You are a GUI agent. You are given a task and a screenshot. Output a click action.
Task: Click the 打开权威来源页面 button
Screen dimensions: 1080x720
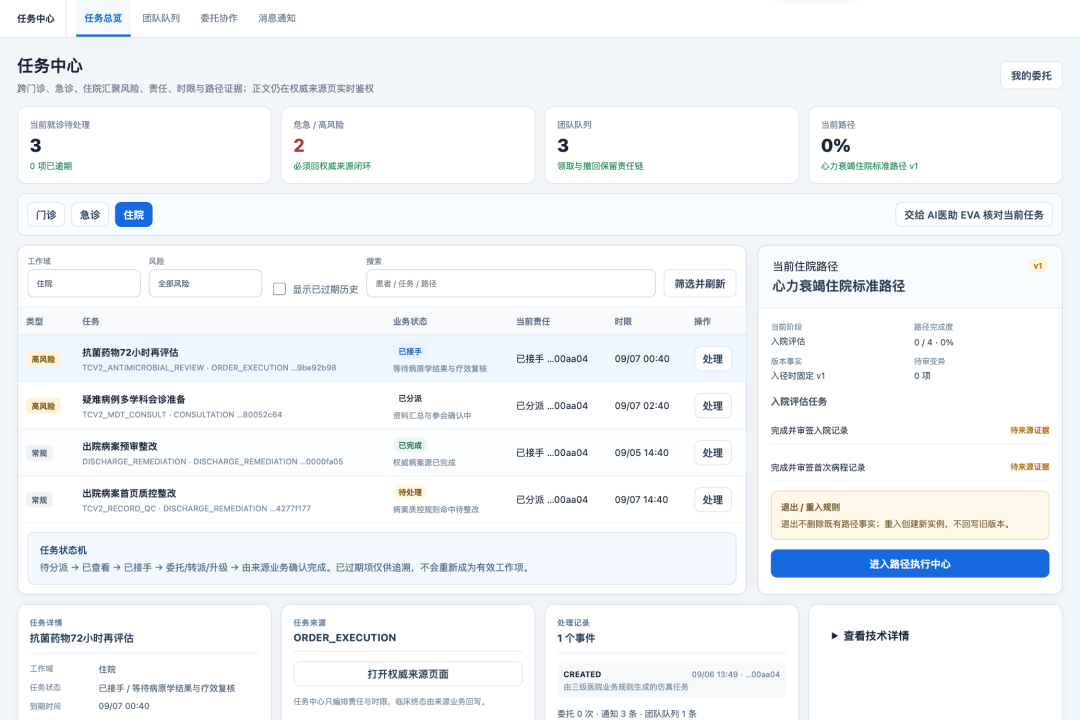tap(408, 674)
